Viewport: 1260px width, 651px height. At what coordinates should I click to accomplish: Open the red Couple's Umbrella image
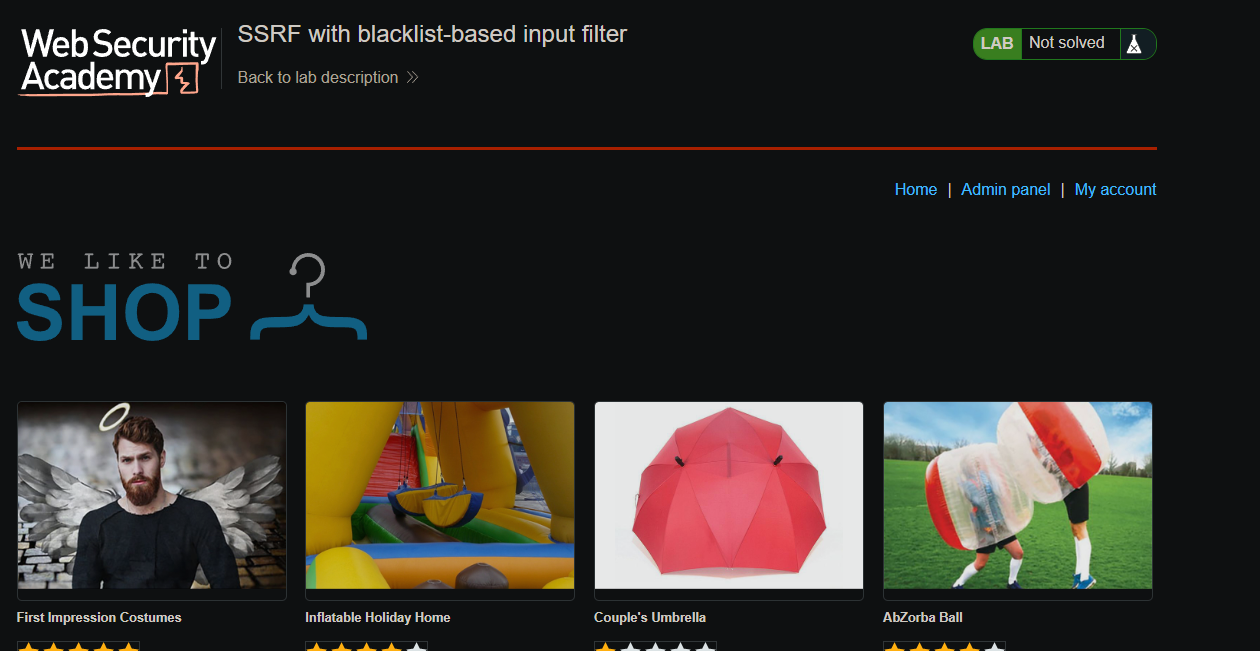pyautogui.click(x=729, y=496)
